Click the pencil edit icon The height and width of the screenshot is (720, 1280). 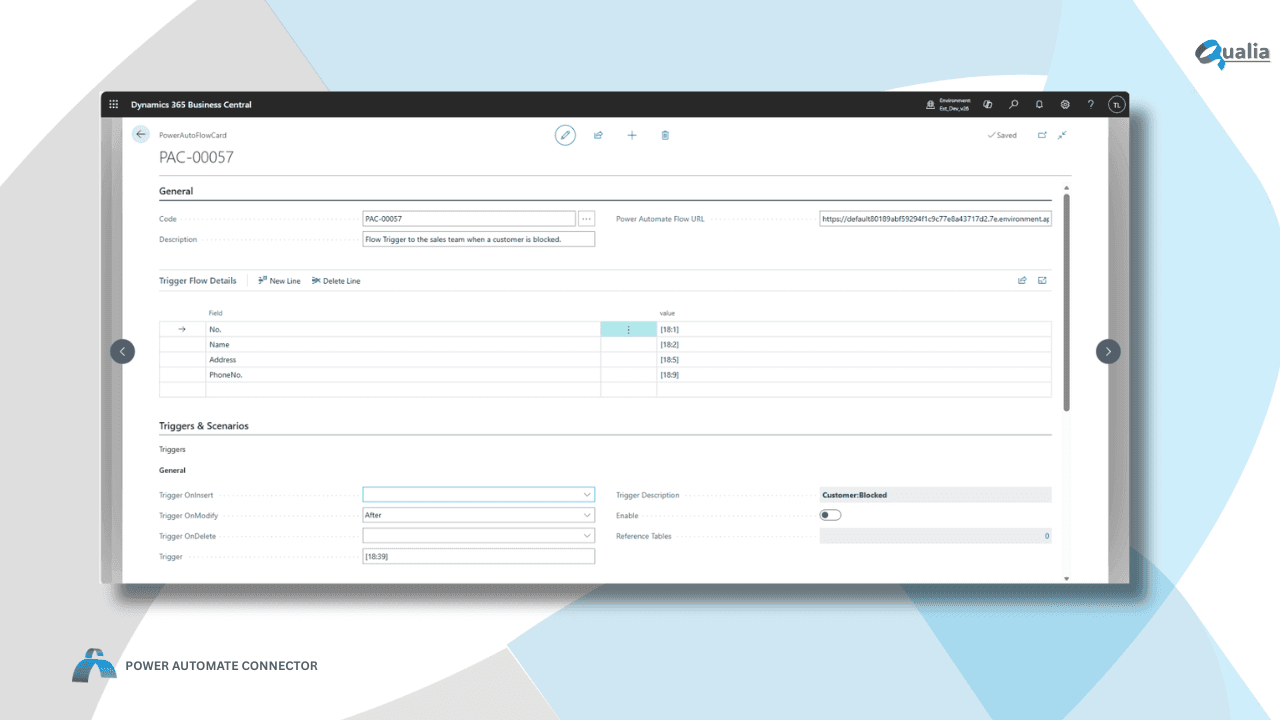click(565, 135)
